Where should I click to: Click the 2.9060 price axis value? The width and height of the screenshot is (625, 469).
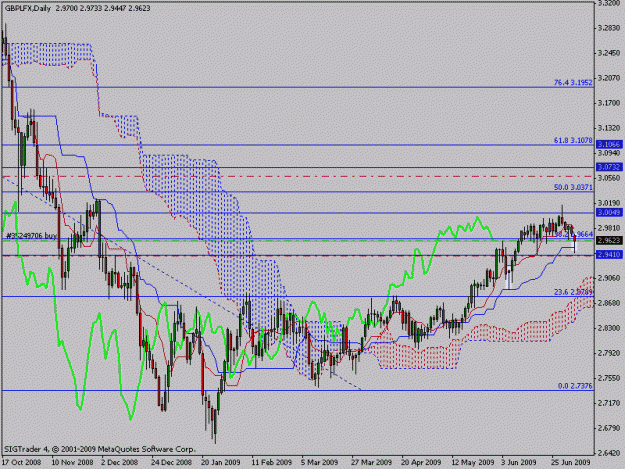(x=609, y=278)
